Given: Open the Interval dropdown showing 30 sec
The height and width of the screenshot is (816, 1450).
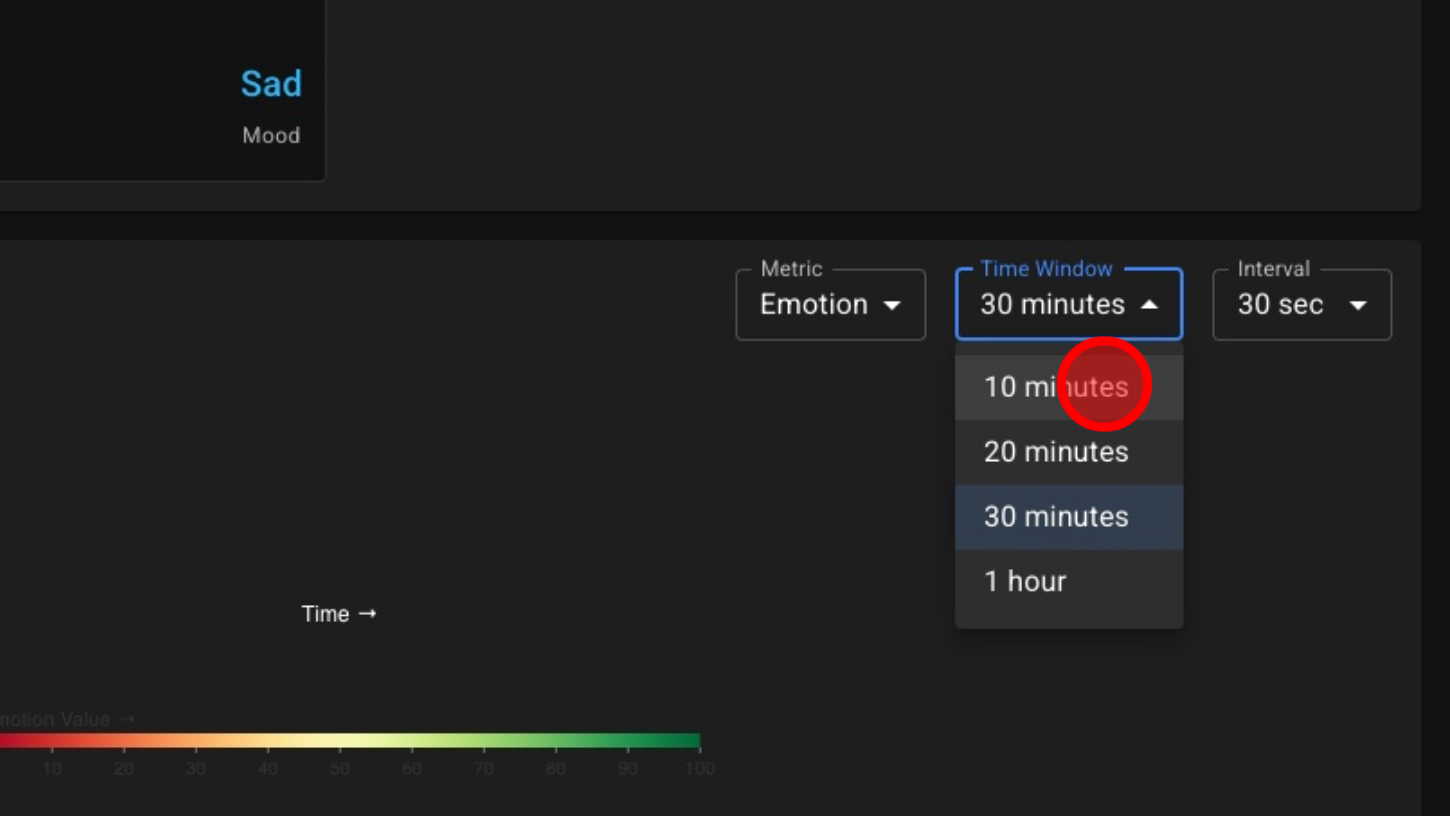Looking at the screenshot, I should (1300, 305).
